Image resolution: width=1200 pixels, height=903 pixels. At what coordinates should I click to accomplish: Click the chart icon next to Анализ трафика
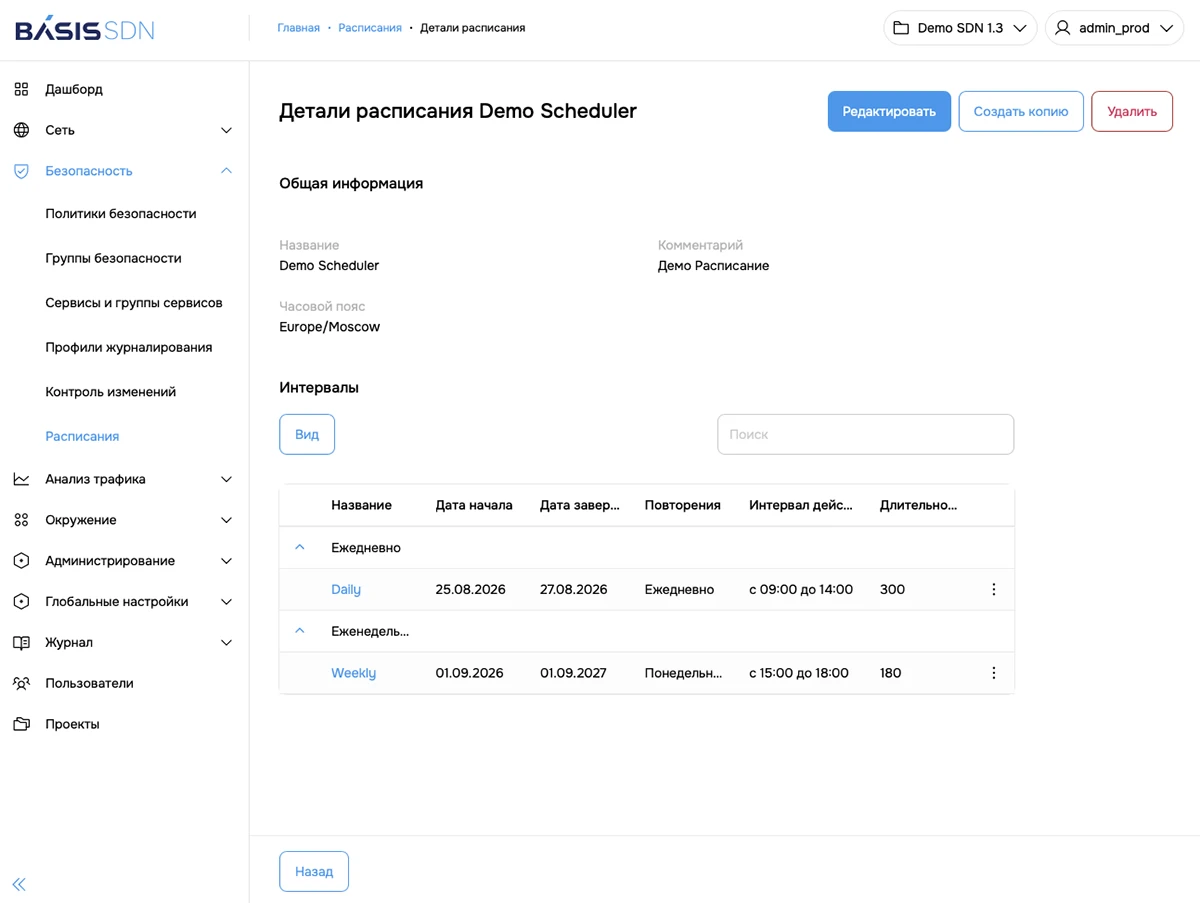click(21, 479)
